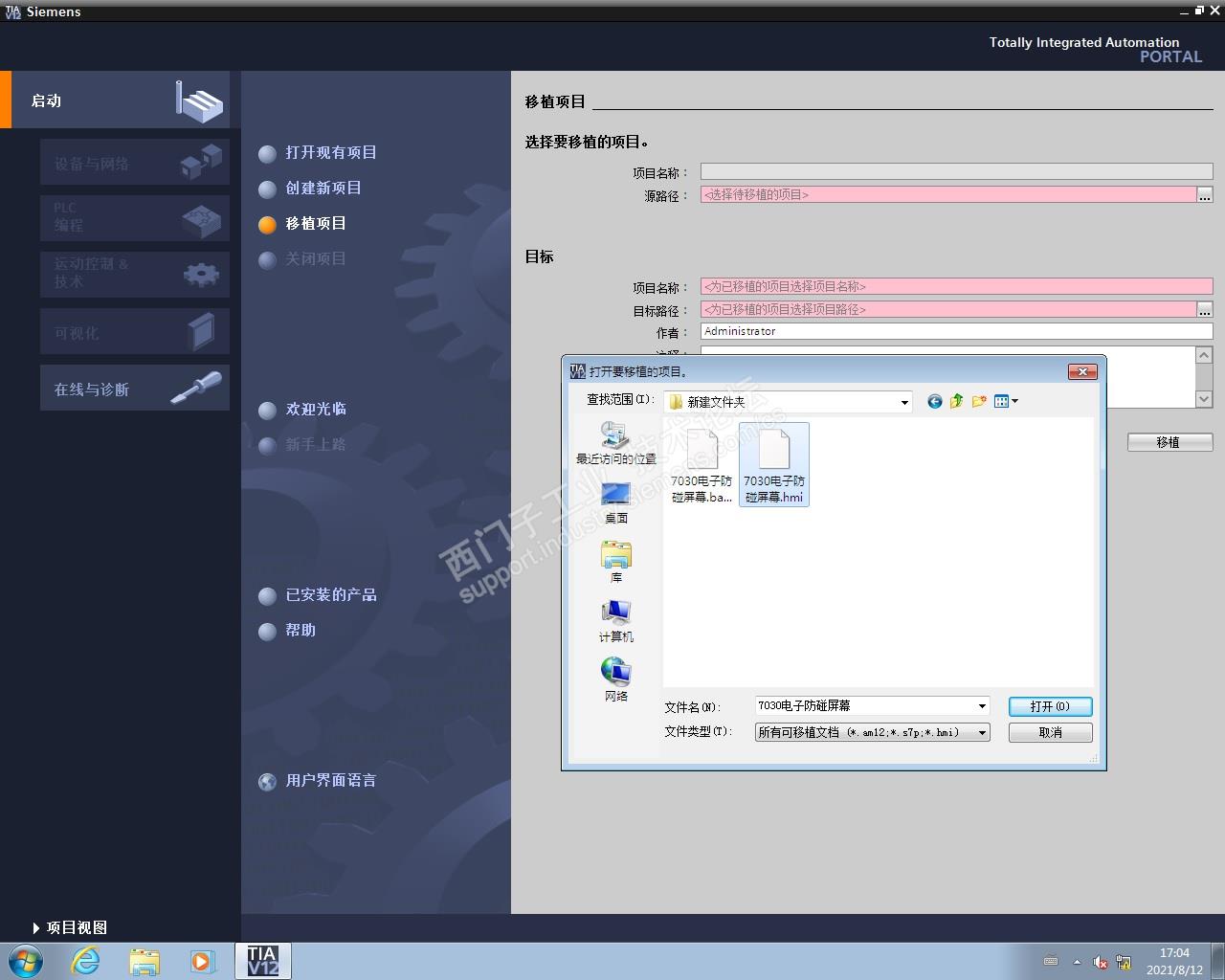Click the 目标路径 input field
This screenshot has width=1225, height=980.
pyautogui.click(x=948, y=310)
